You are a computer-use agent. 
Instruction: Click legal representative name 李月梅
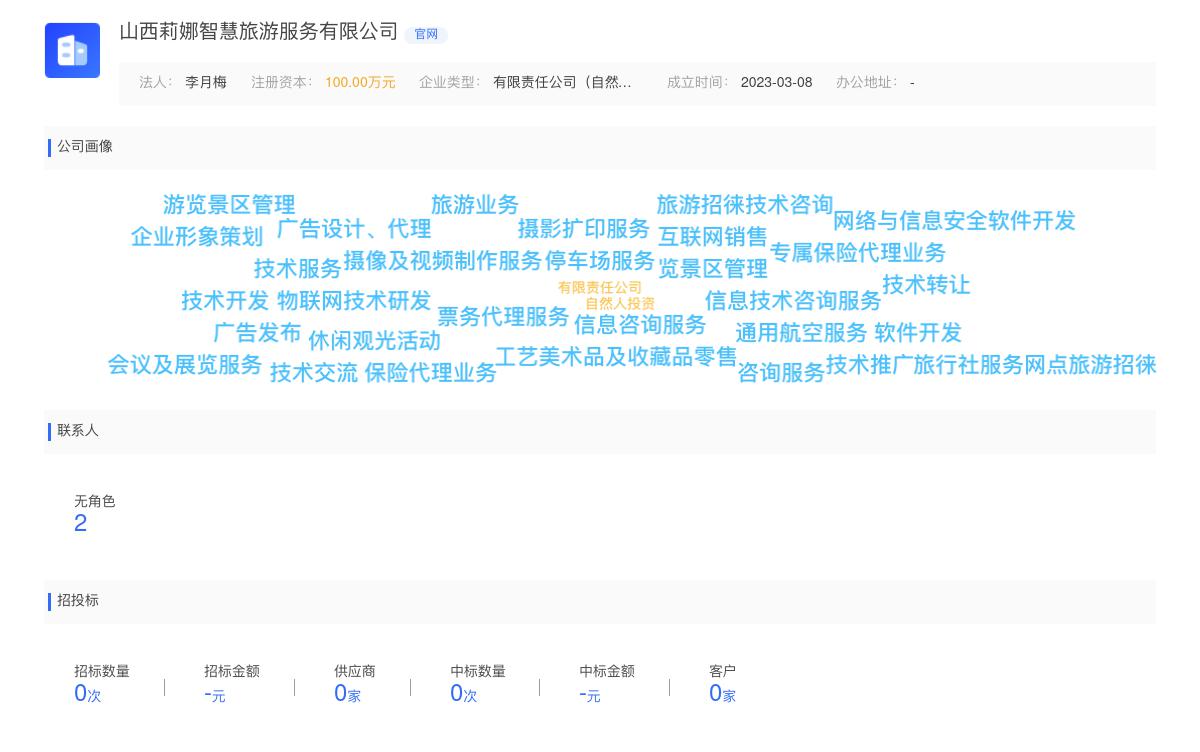click(x=206, y=82)
